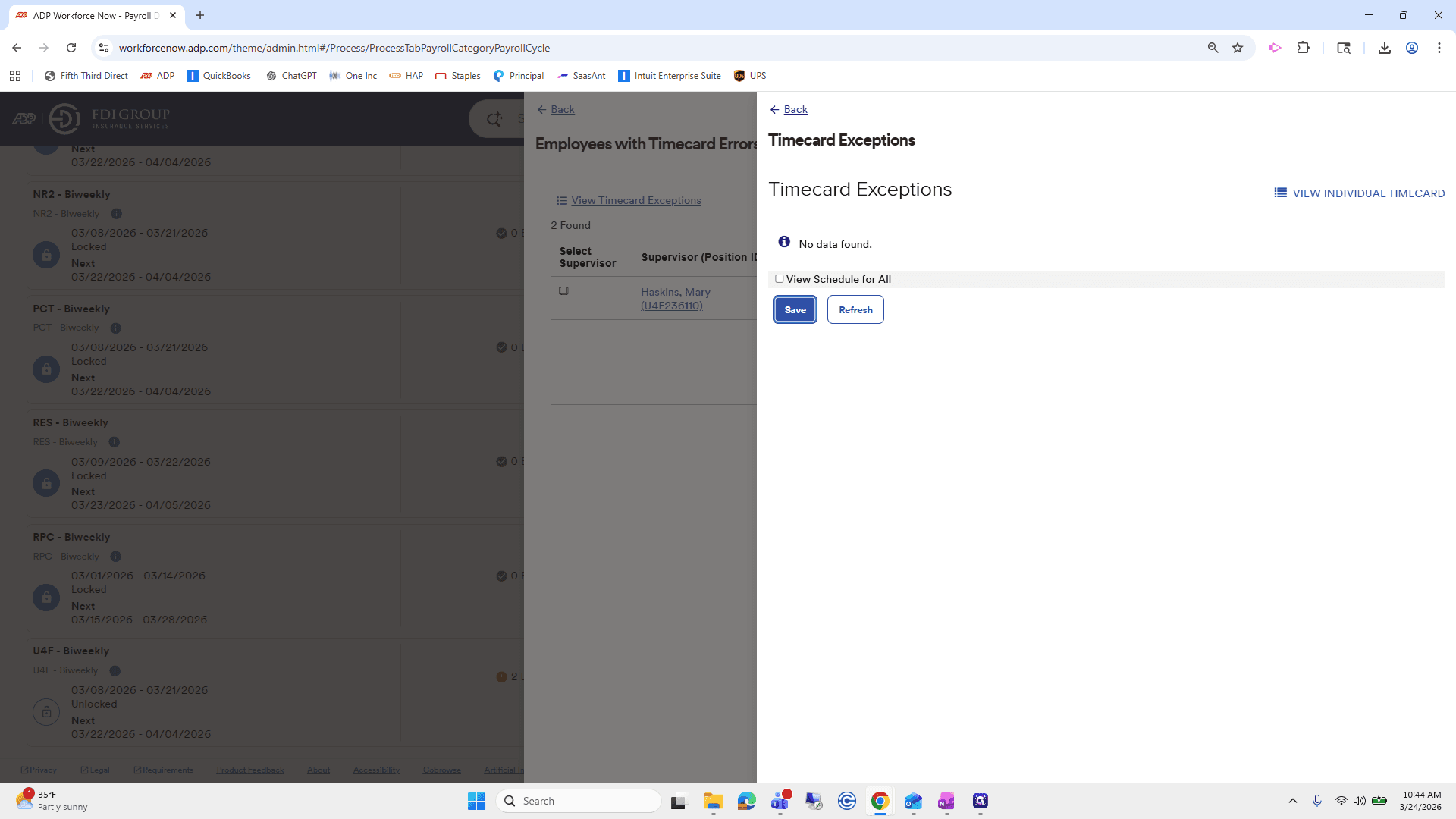This screenshot has width=1456, height=819.
Task: Click the info icon beside No data found
Action: [x=784, y=242]
